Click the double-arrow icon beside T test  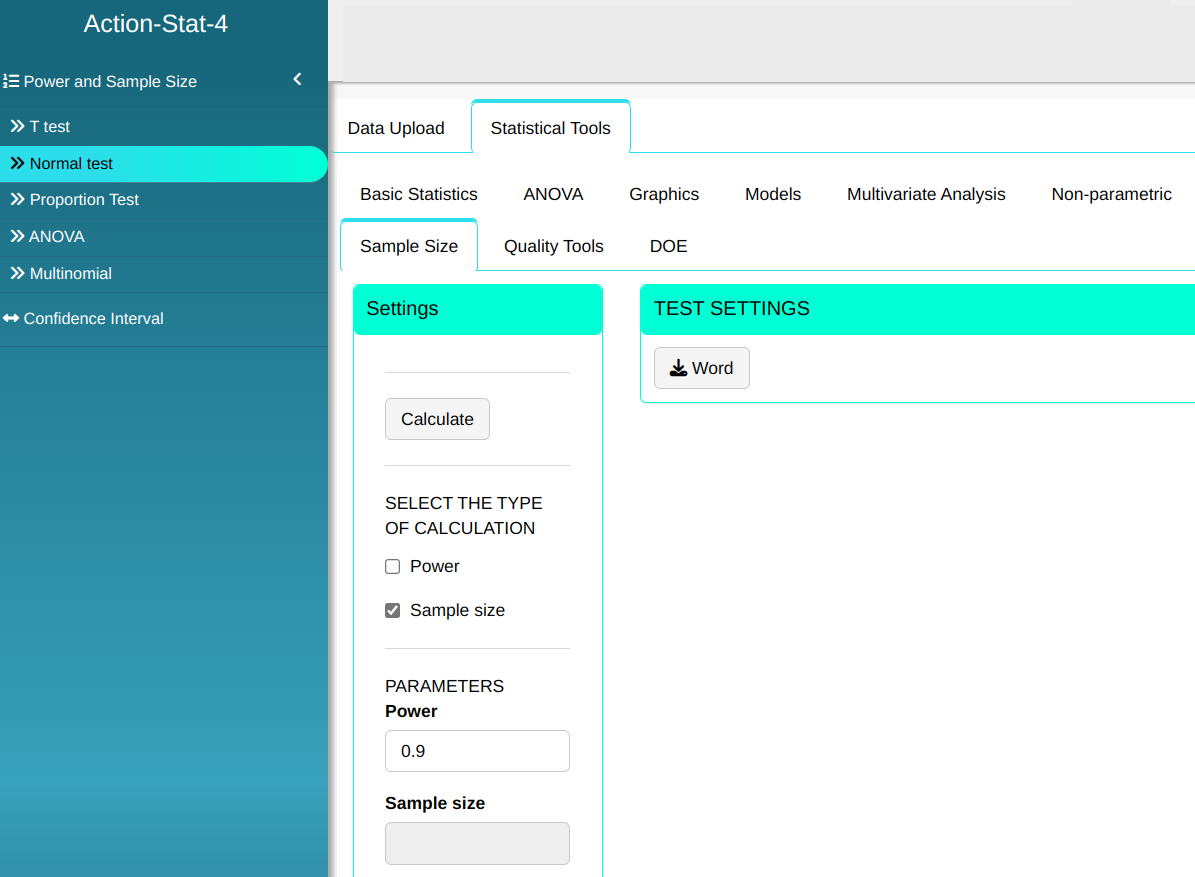[x=17, y=127]
